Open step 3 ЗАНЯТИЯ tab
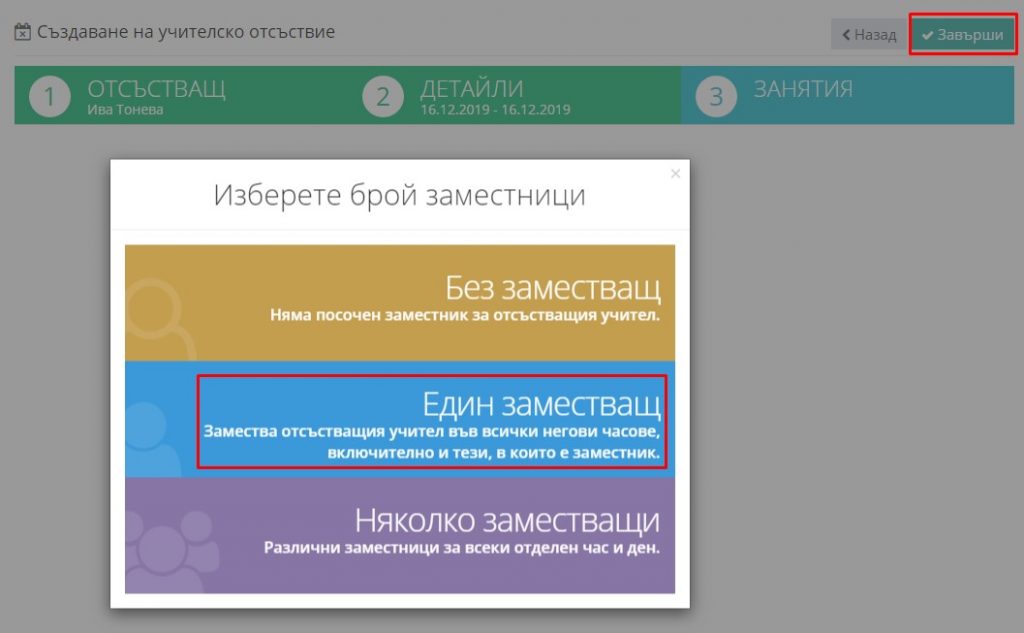Viewport: 1024px width, 633px height. pyautogui.click(x=848, y=95)
